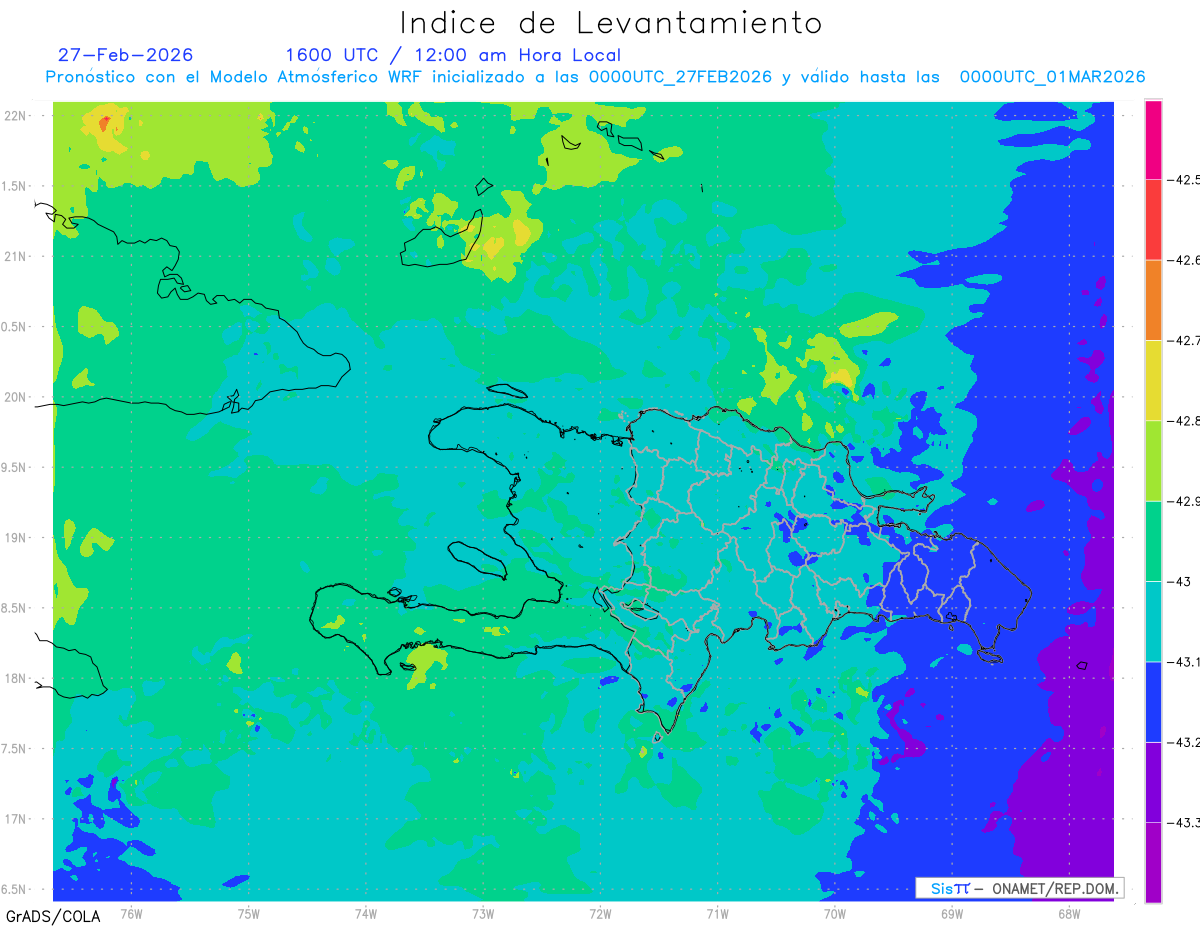Pick the red legend swatch below -42.5
The height and width of the screenshot is (927, 1200).
pos(1153,219)
